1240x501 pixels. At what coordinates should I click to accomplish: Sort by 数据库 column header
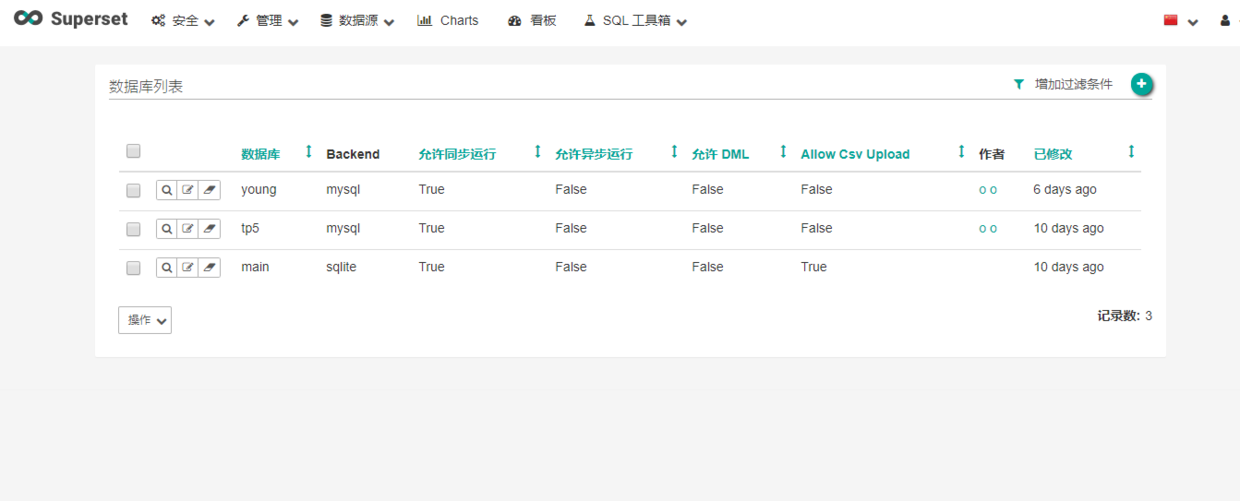click(261, 154)
